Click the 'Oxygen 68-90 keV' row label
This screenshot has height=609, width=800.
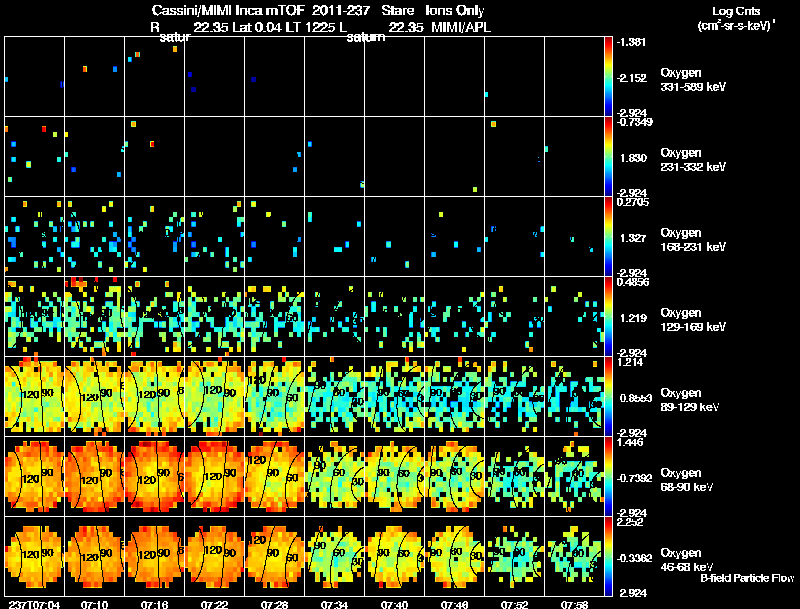(x=687, y=480)
